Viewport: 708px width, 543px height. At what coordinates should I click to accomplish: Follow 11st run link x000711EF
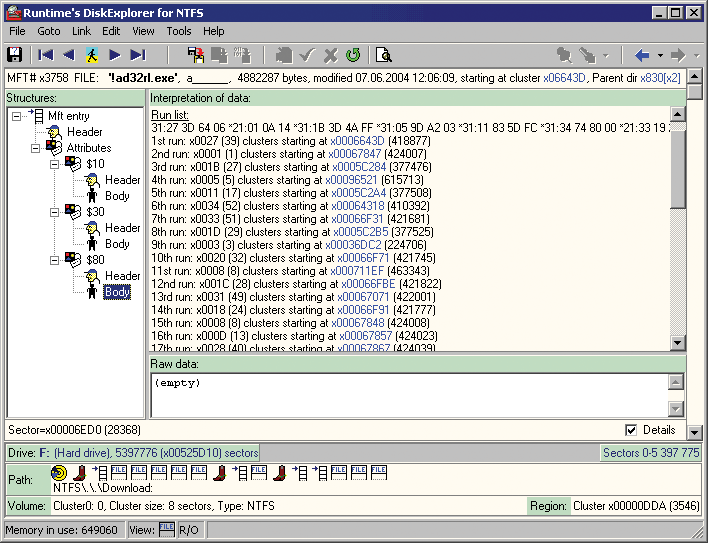pyautogui.click(x=357, y=271)
